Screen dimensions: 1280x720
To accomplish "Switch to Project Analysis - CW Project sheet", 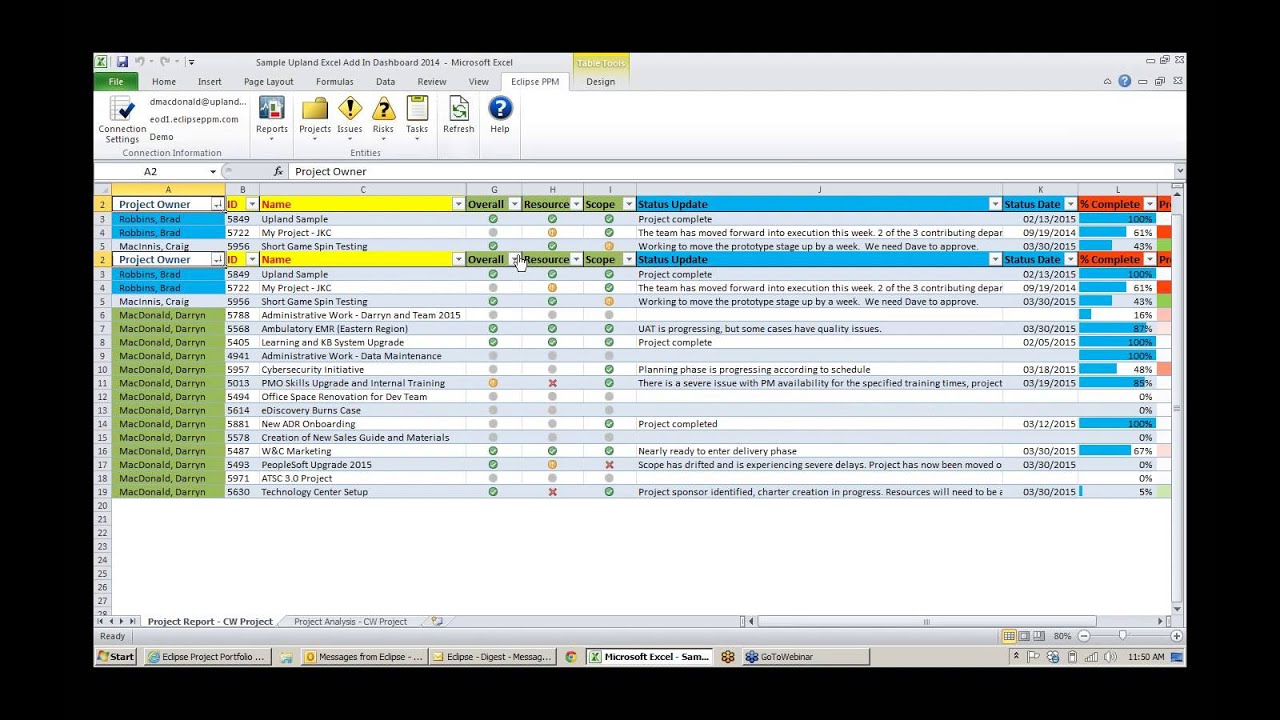I will pyautogui.click(x=350, y=621).
